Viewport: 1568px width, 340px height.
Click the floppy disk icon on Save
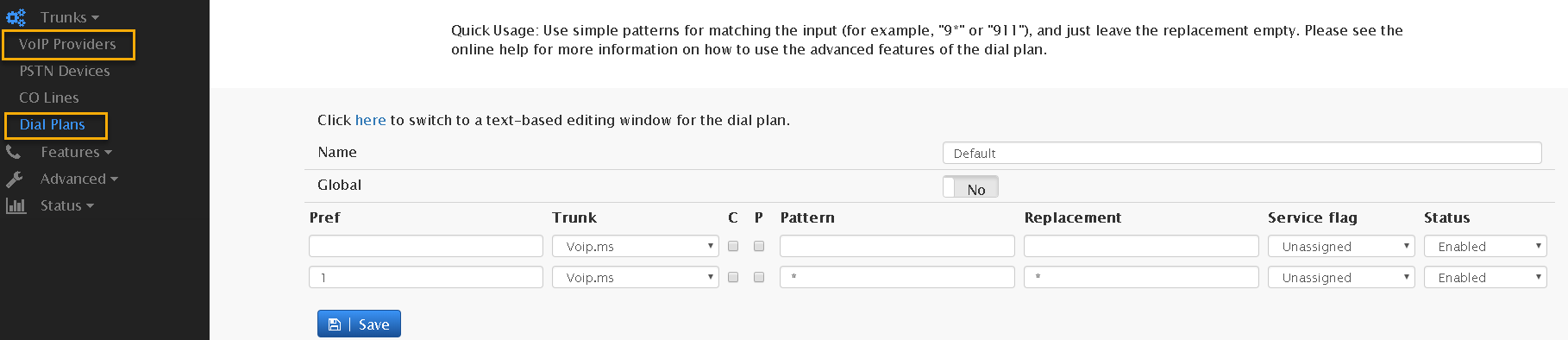(335, 324)
